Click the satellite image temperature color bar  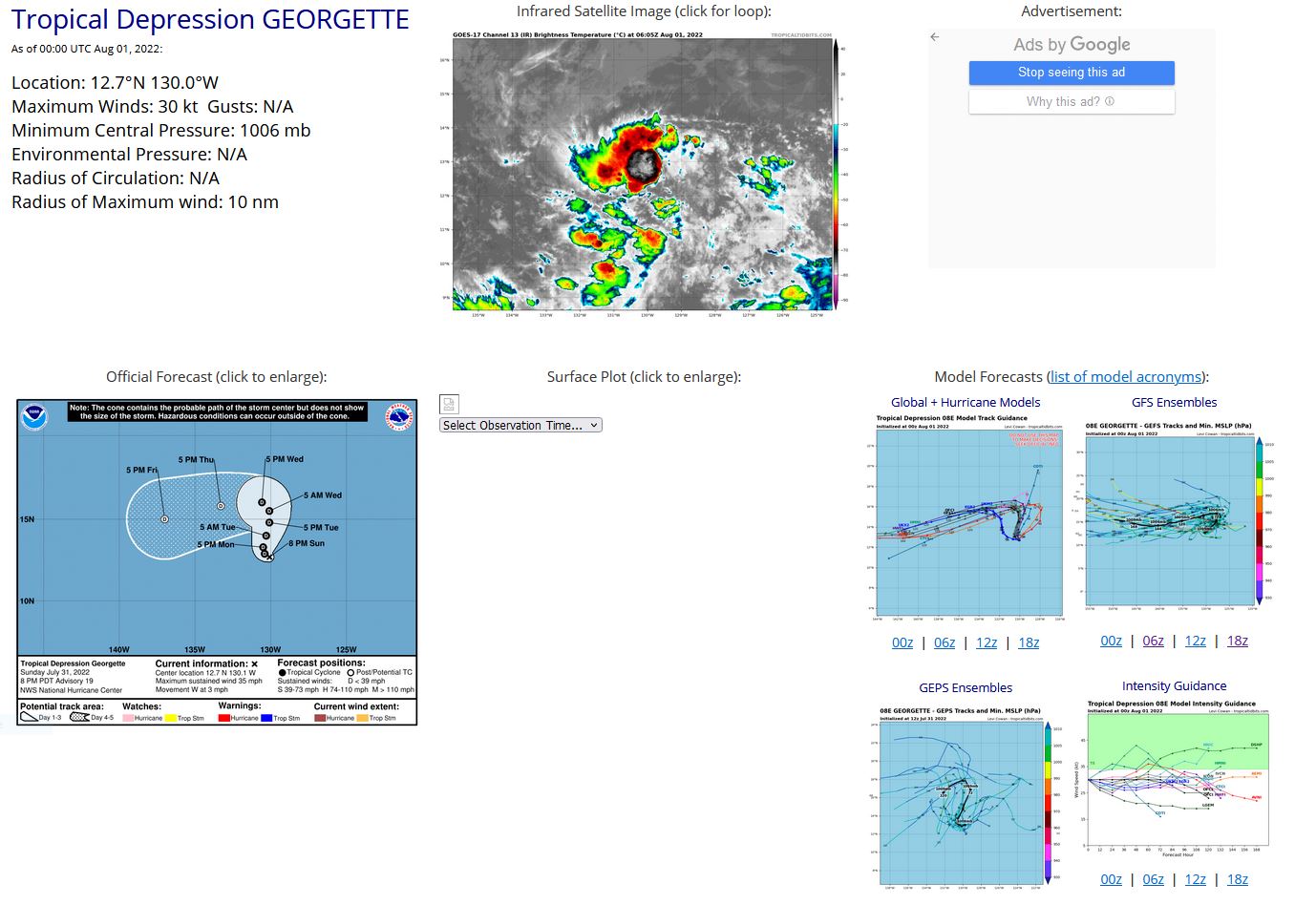coord(836,174)
